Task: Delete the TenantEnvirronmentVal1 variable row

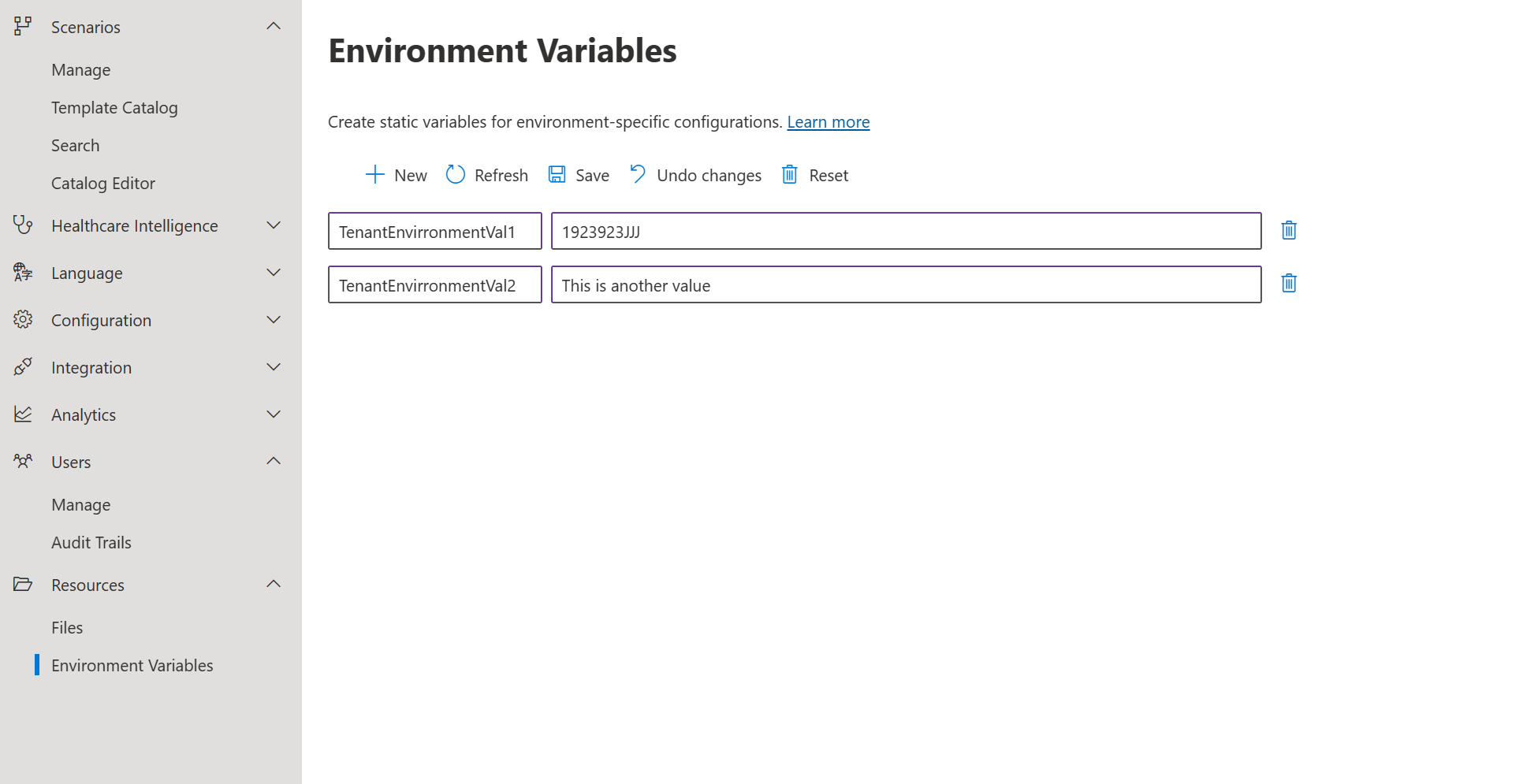Action: (1289, 230)
